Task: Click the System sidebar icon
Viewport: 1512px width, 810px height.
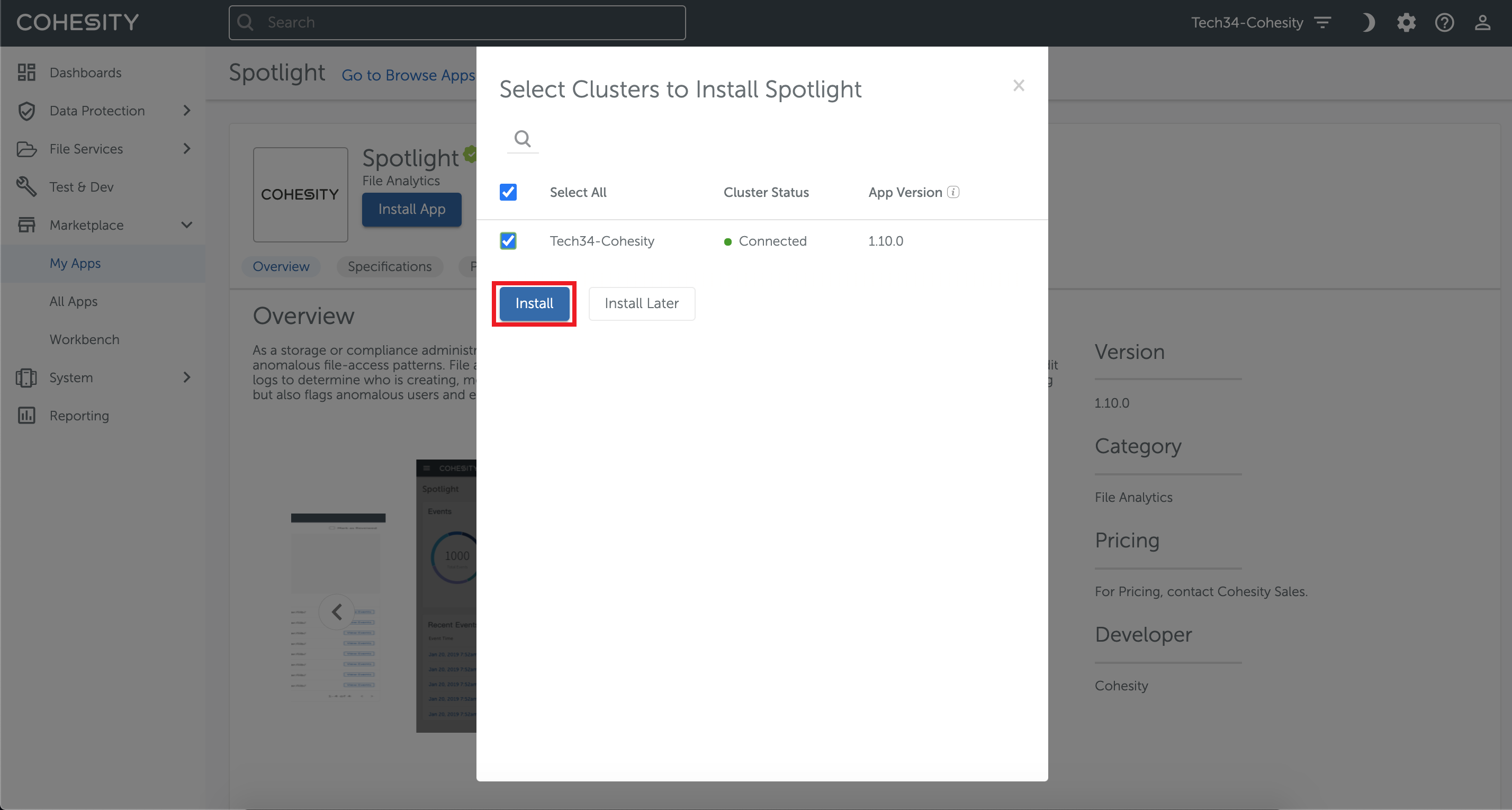Action: (26, 377)
